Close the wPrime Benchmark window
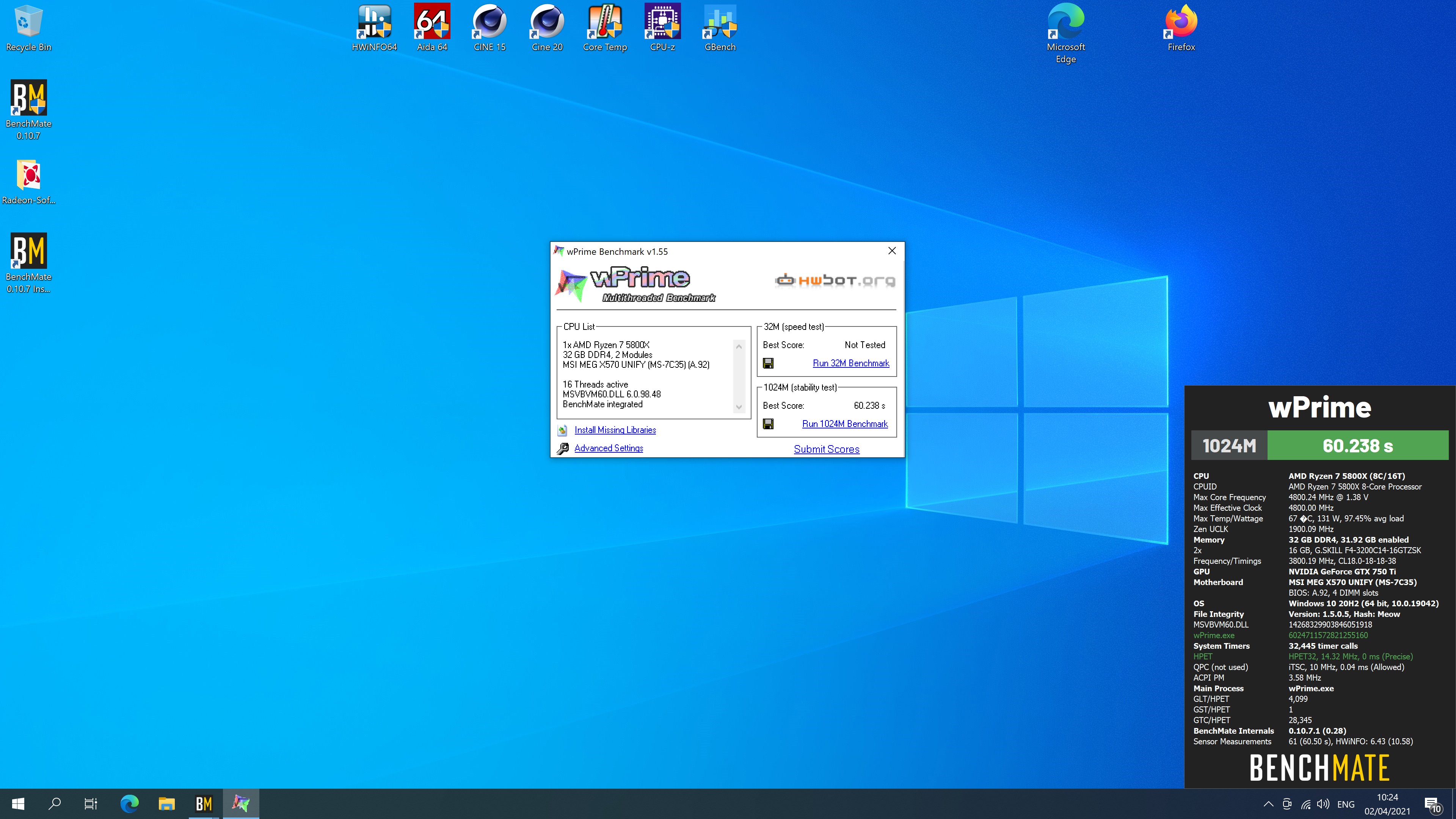This screenshot has width=1456, height=819. pos(892,251)
